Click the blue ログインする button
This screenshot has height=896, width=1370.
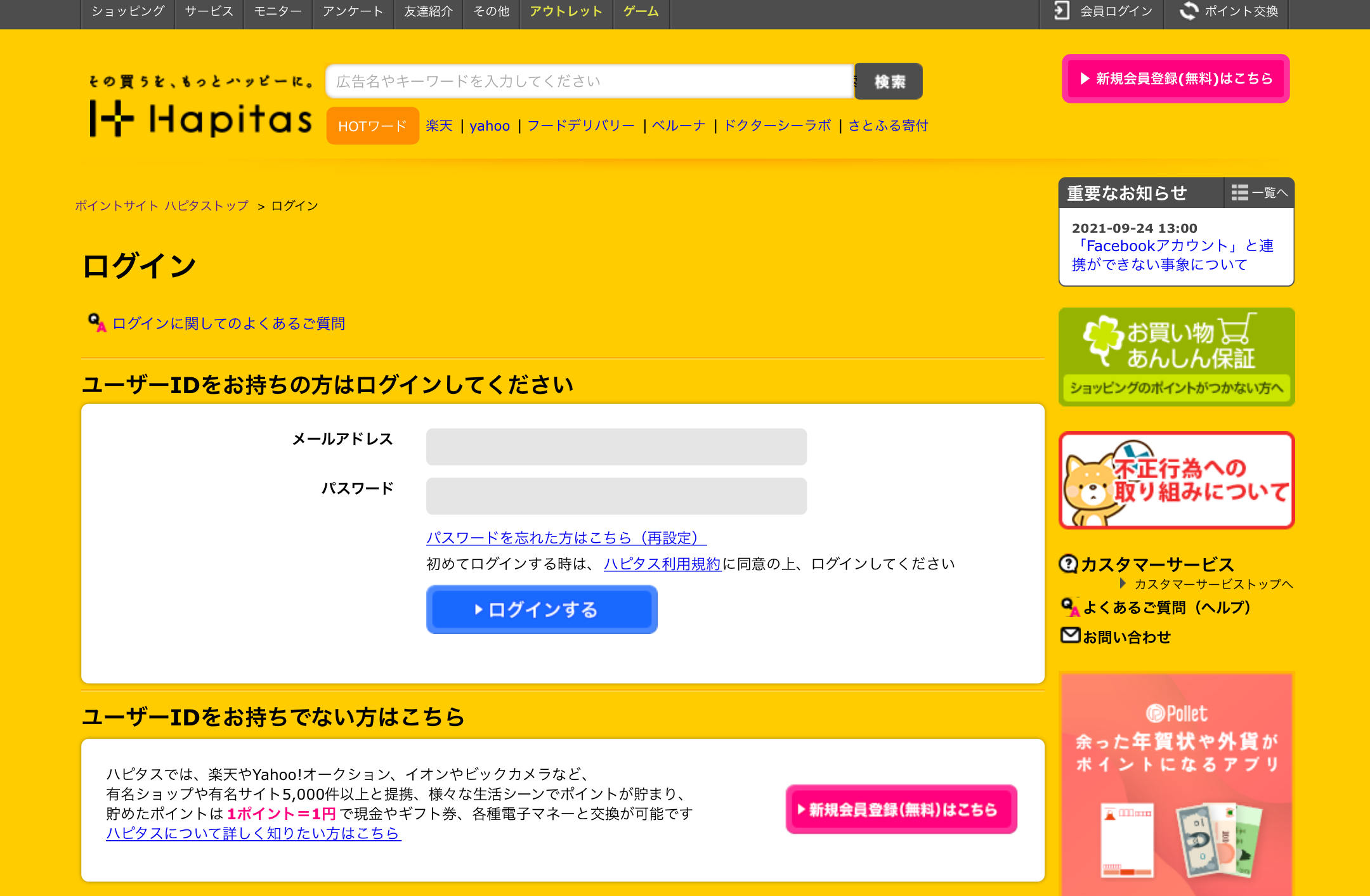542,609
